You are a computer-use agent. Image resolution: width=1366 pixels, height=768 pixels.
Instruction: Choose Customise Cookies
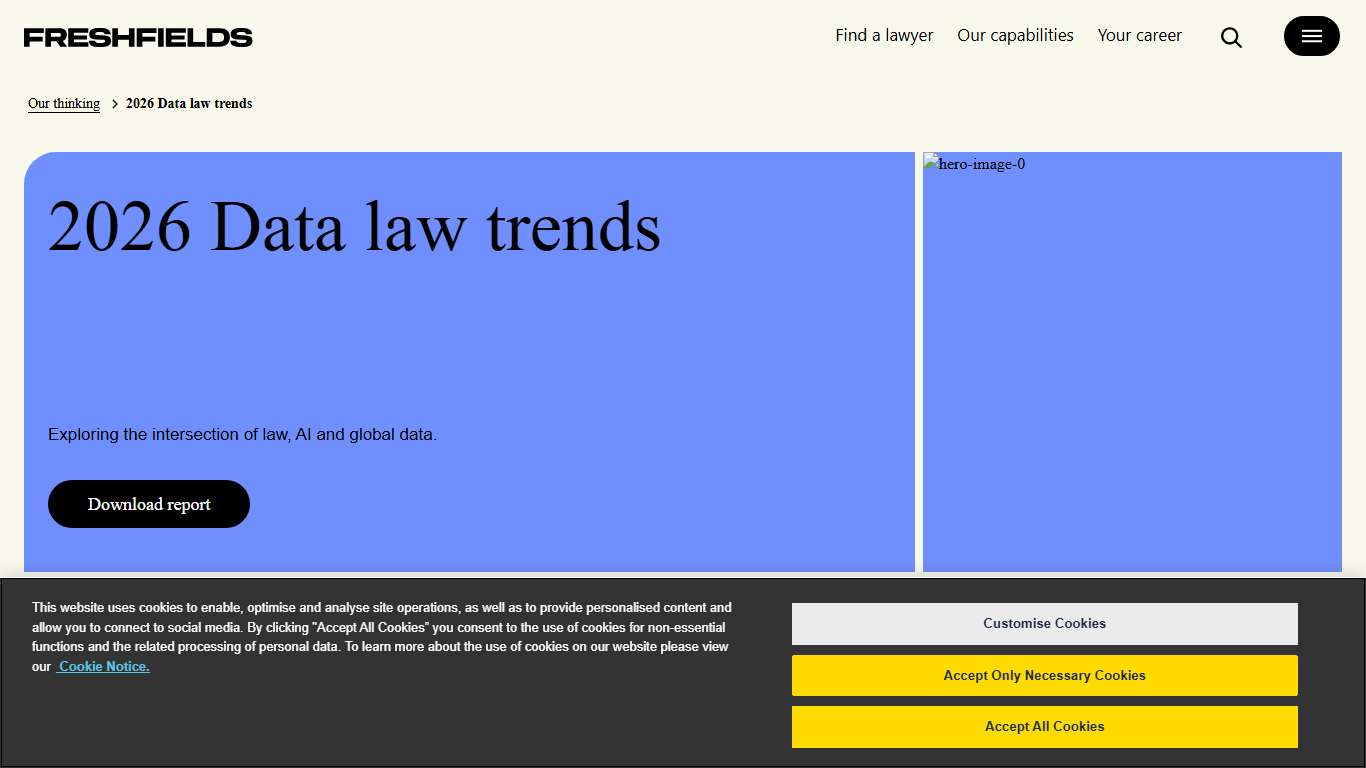pos(1044,623)
